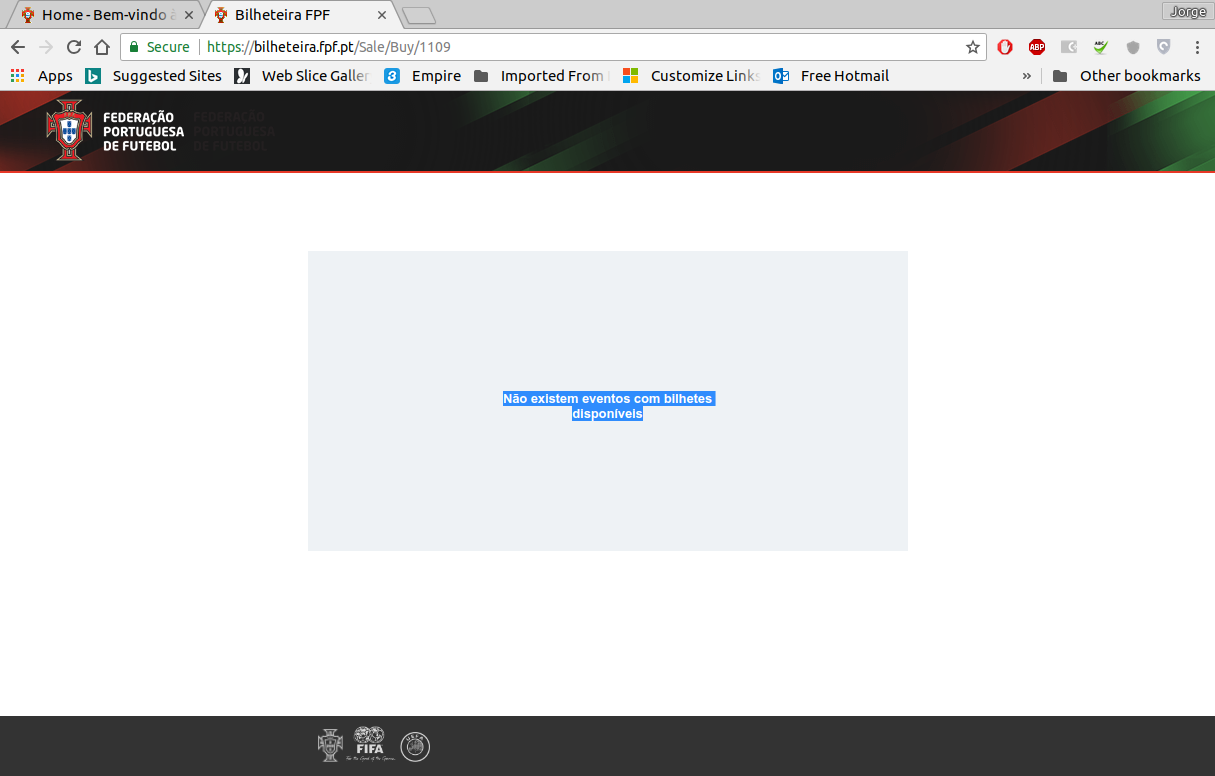Open the Other bookmarks folder
This screenshot has width=1215, height=776.
click(1126, 76)
